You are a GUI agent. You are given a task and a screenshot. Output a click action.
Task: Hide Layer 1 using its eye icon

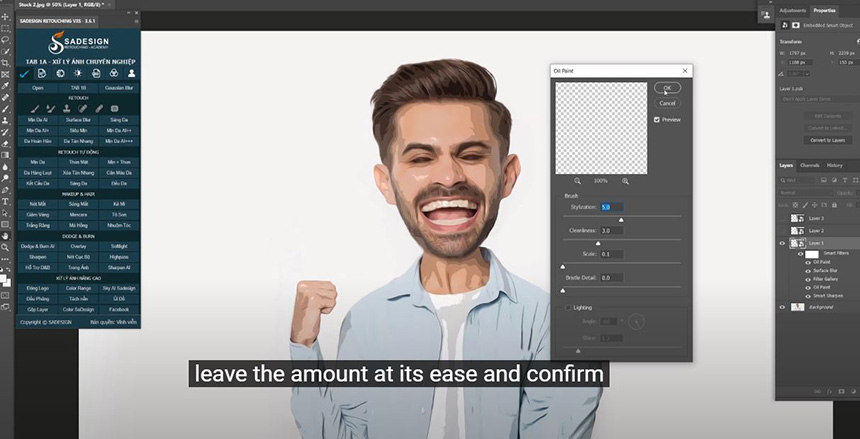[783, 243]
